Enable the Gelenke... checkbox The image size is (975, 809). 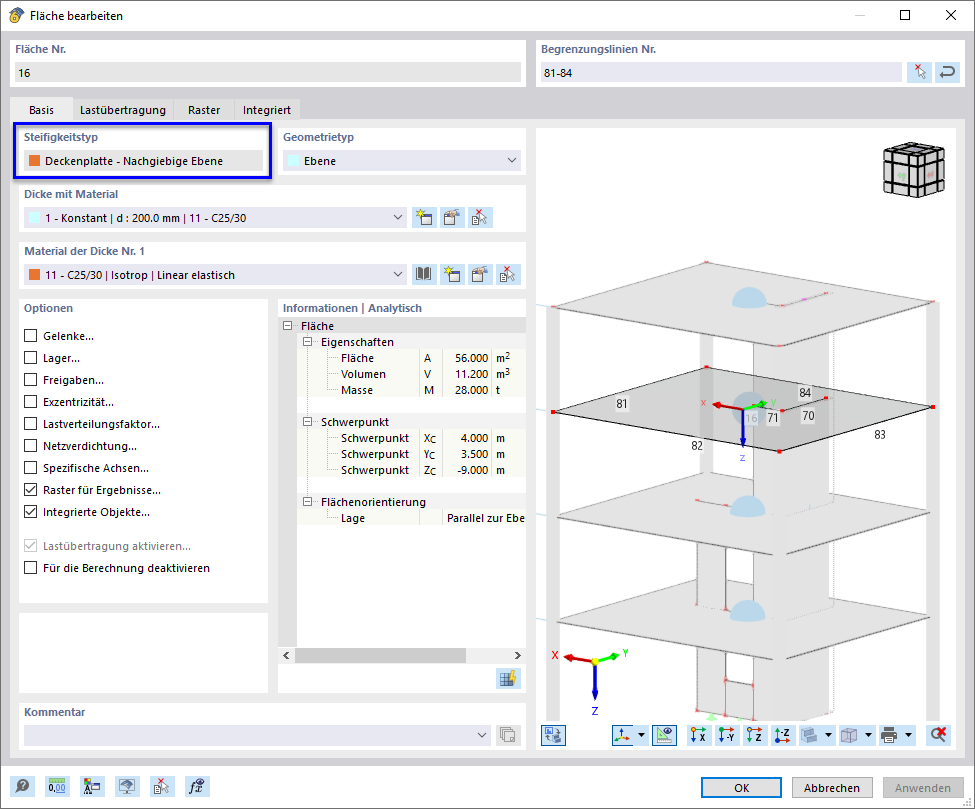[x=30, y=336]
